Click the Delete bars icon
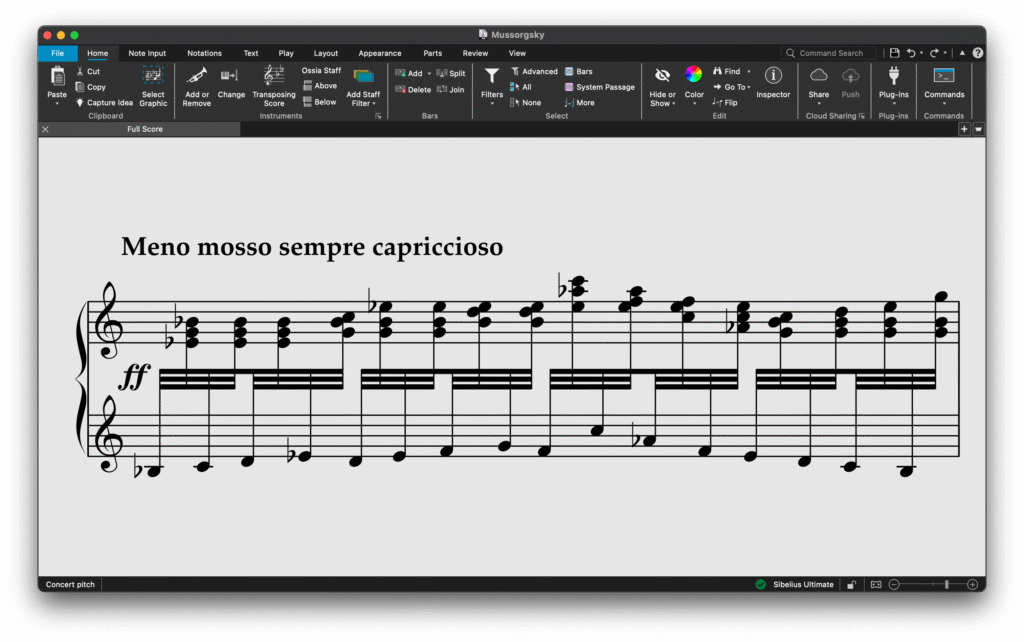This screenshot has height=642, width=1024. coord(400,89)
